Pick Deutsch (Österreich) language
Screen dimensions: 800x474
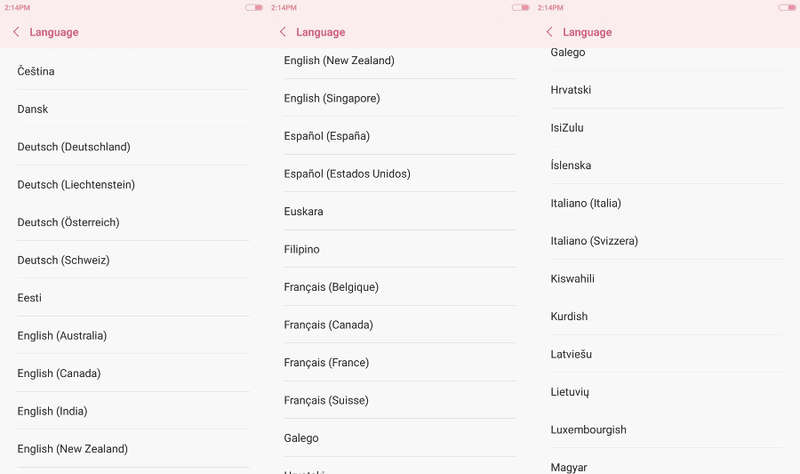[x=68, y=222]
